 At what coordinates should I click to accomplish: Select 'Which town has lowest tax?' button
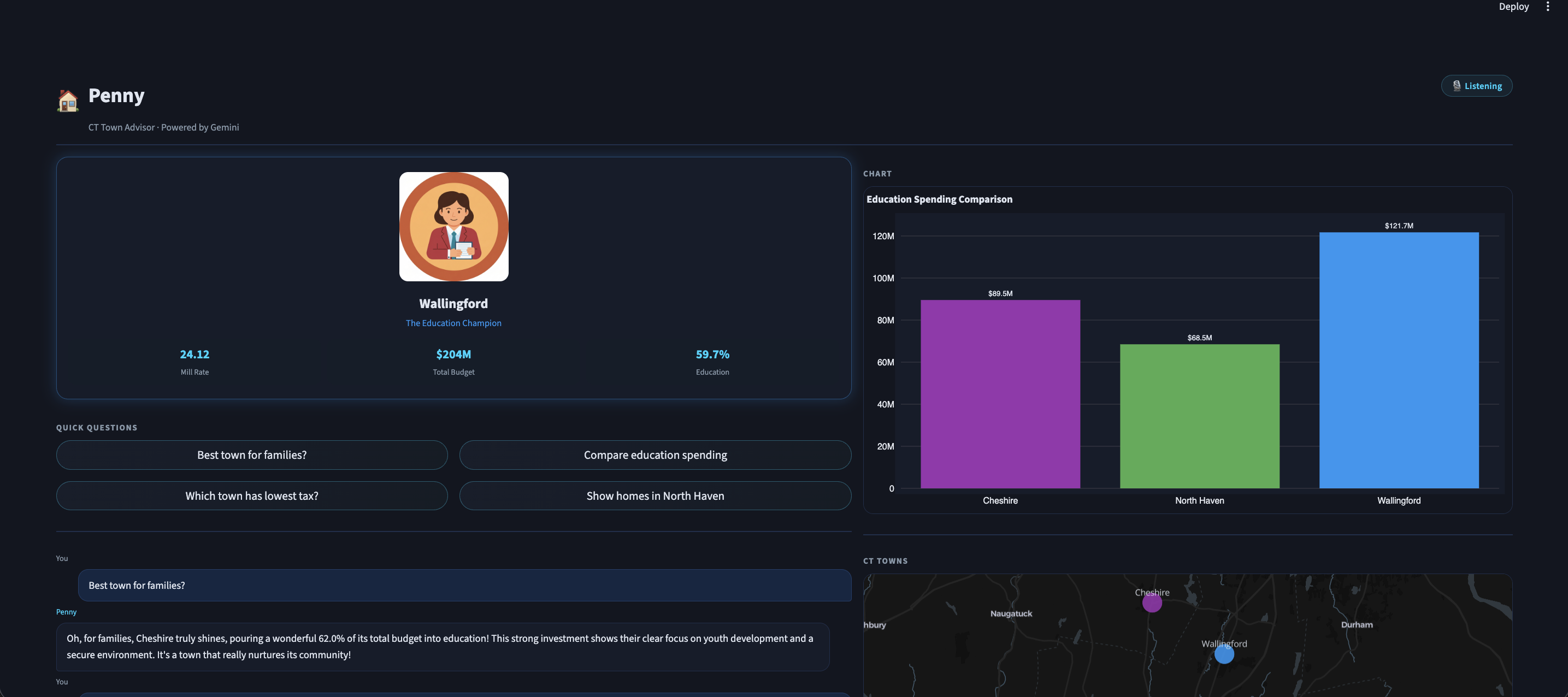251,495
